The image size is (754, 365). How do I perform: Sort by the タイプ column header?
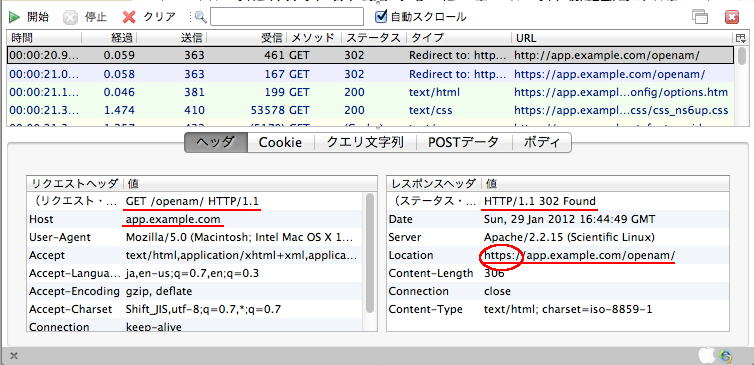459,38
